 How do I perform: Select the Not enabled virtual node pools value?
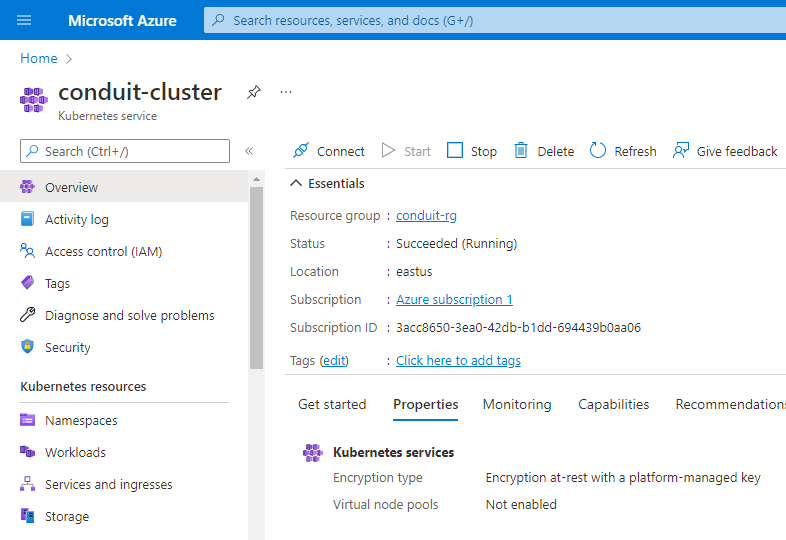pos(521,504)
